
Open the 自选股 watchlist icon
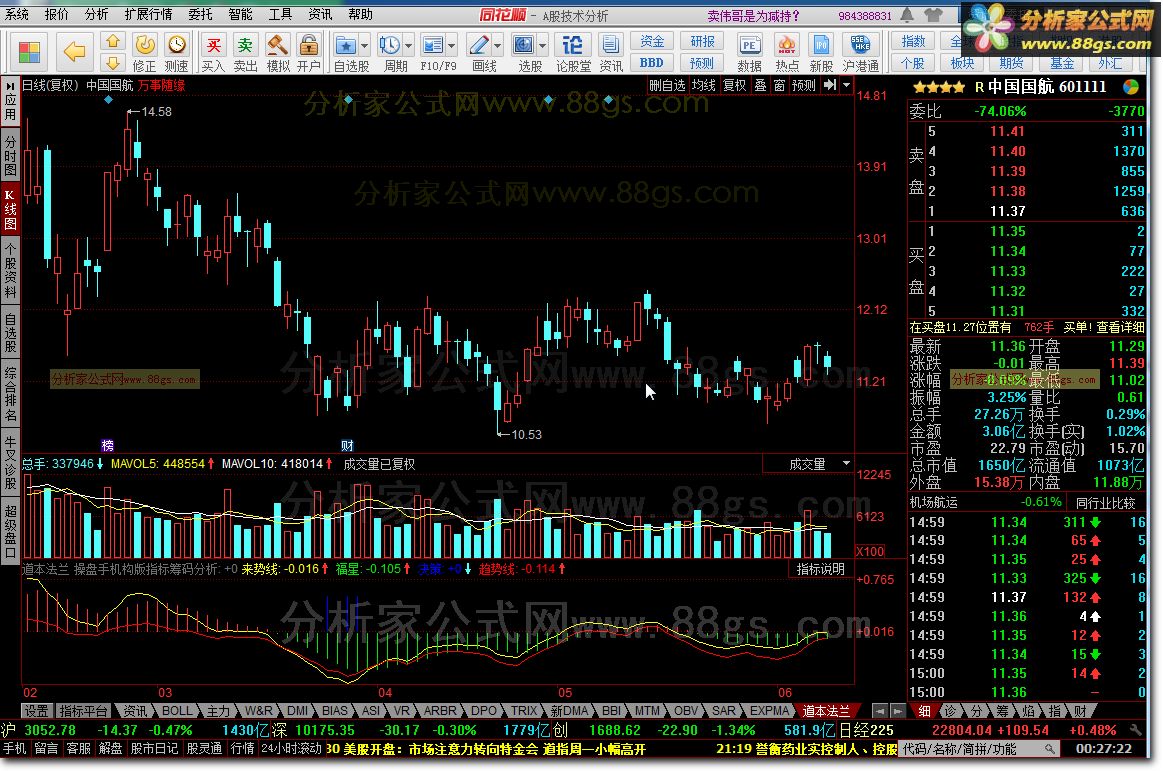[x=346, y=46]
